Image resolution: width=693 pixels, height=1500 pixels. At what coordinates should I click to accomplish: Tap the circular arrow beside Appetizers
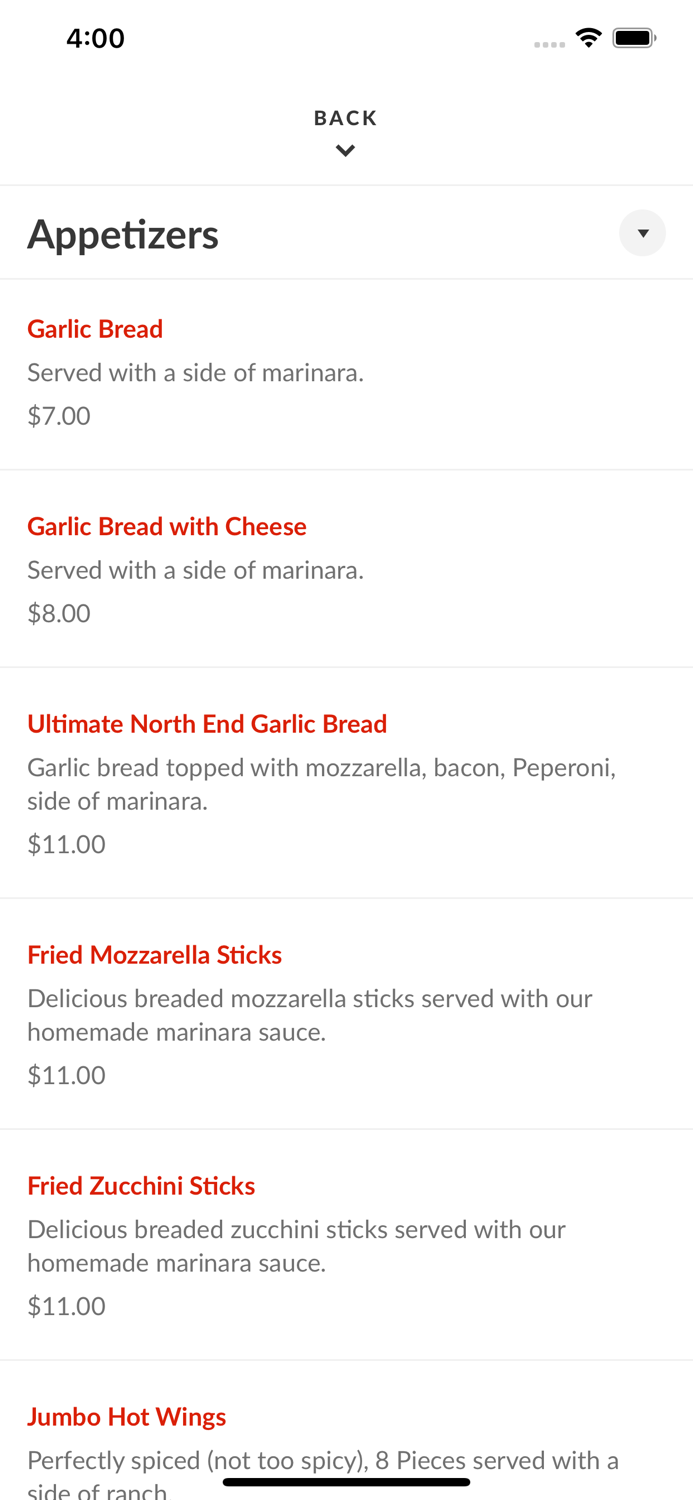(x=643, y=233)
